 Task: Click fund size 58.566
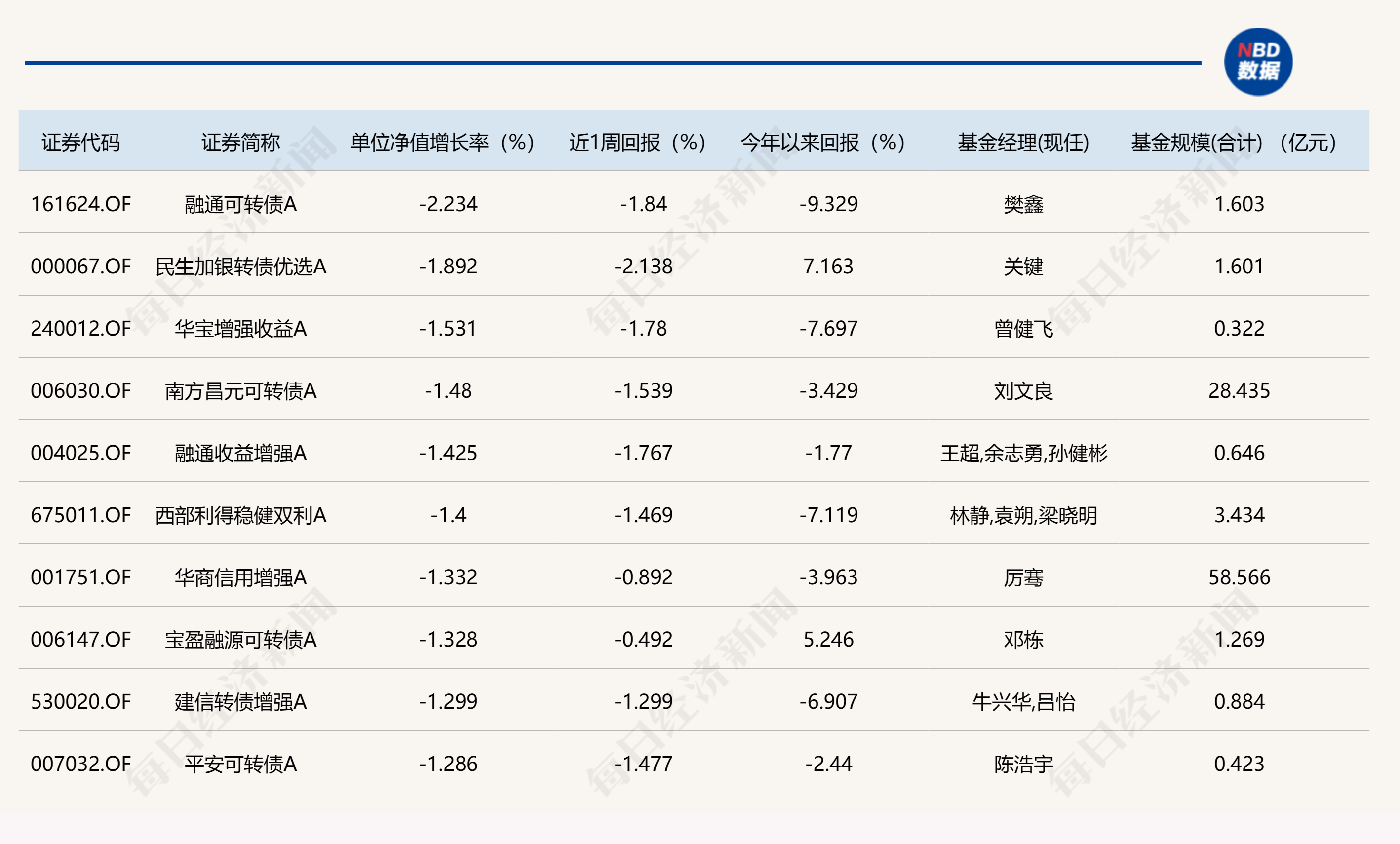pyautogui.click(x=1239, y=577)
